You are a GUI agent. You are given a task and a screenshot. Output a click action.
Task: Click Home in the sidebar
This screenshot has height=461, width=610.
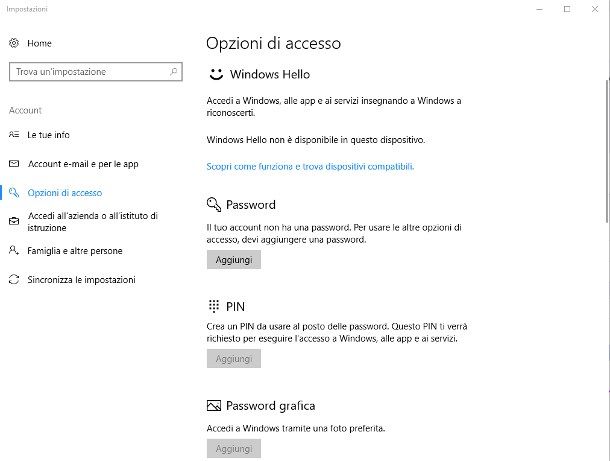point(39,43)
